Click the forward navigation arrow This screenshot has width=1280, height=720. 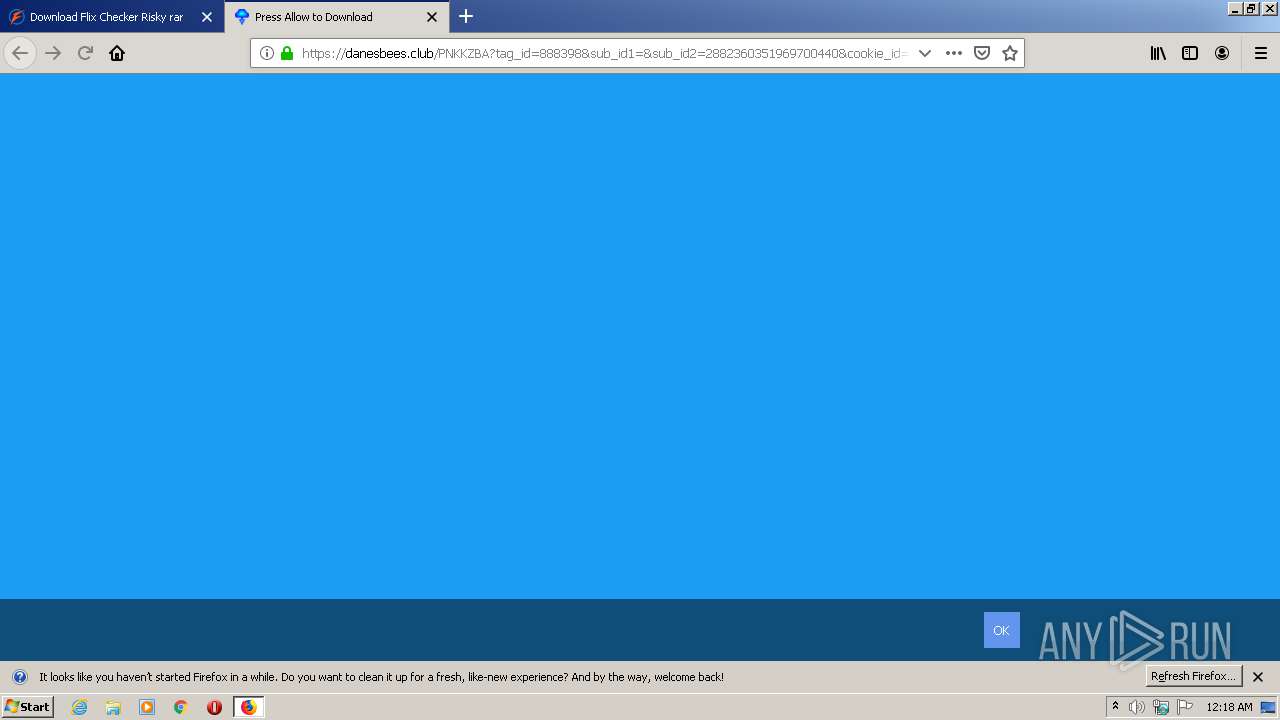pyautogui.click(x=53, y=53)
